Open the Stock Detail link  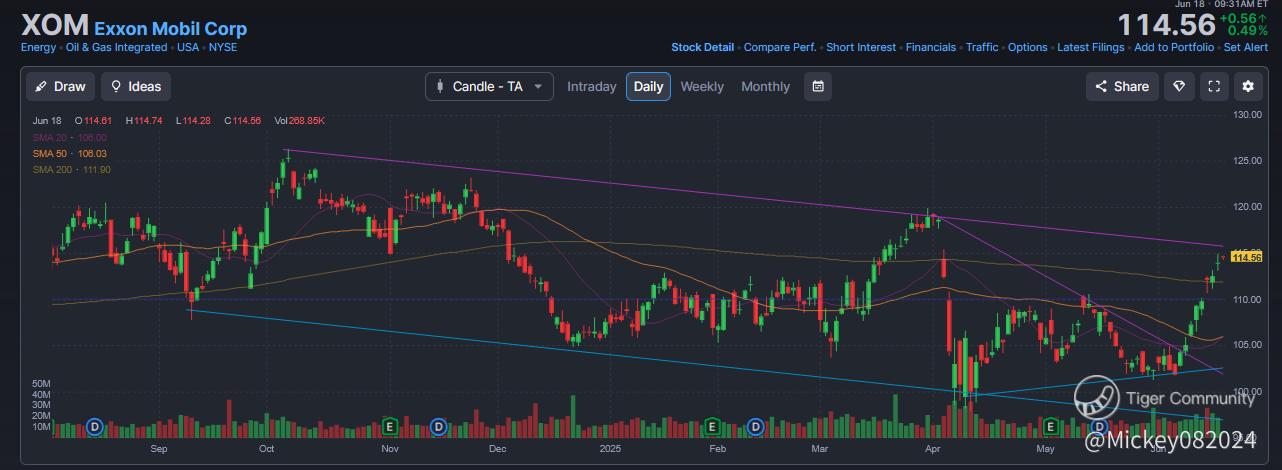[702, 47]
